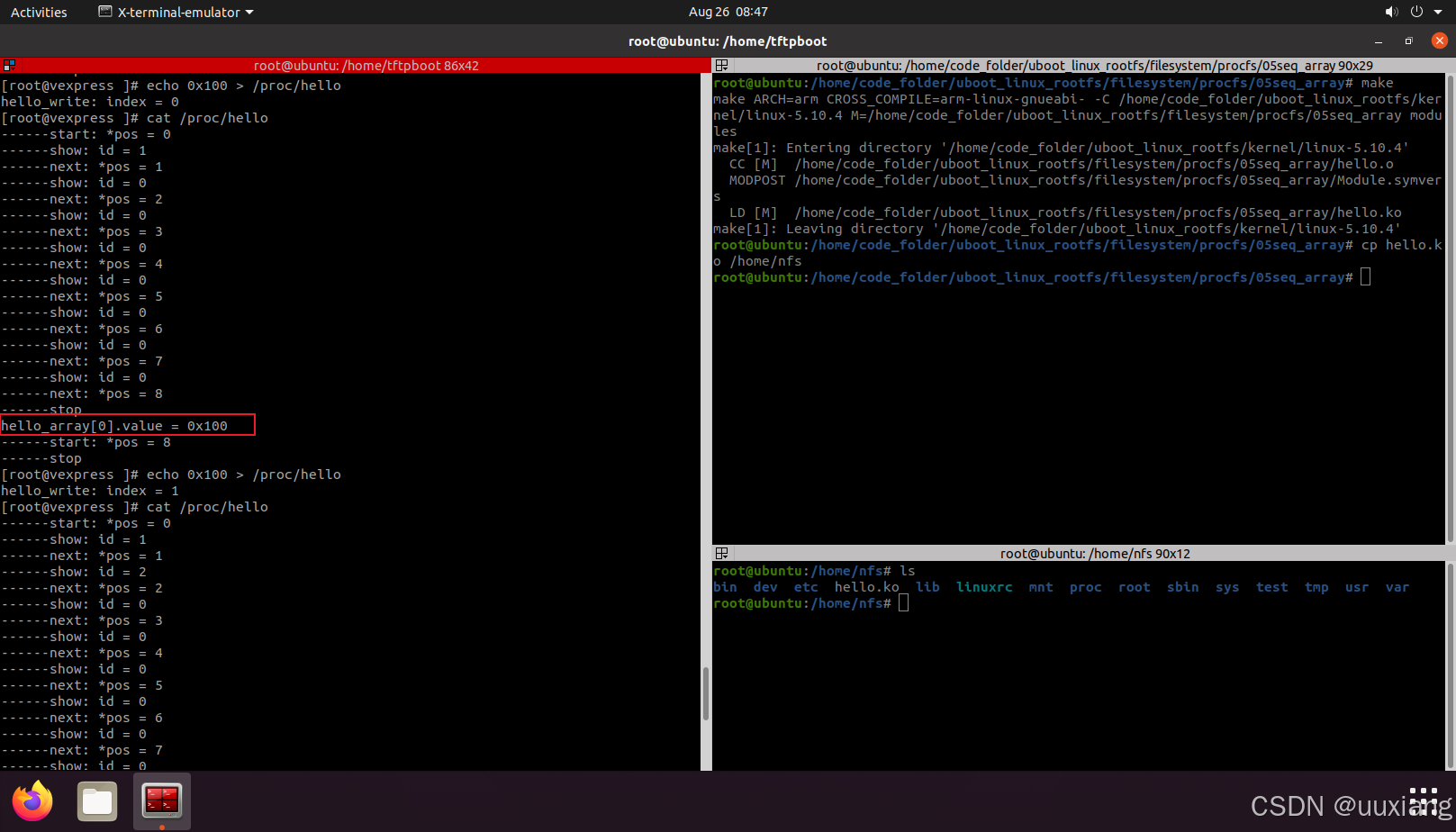Viewport: 1456px width, 832px height.
Task: Click the 'cp hello.k' command line
Action: point(1078,245)
